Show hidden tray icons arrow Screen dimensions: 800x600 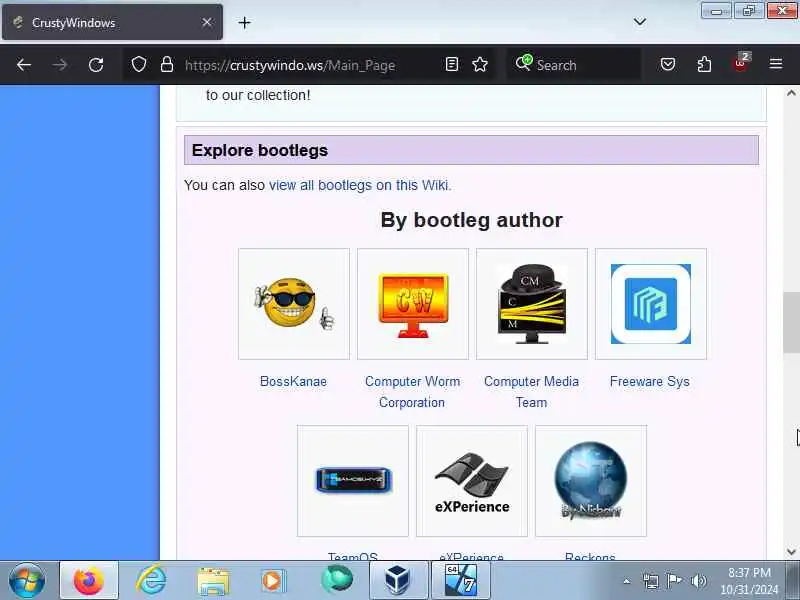627,581
